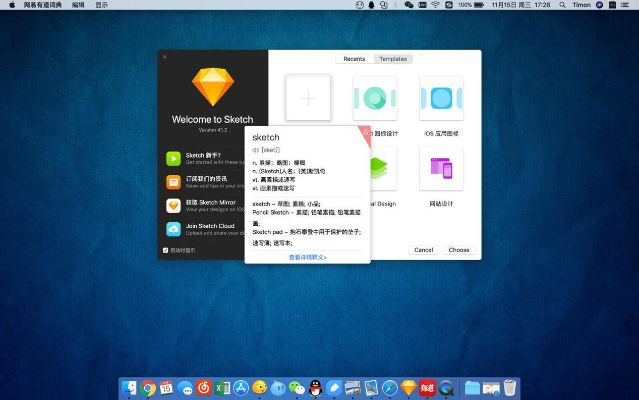The image size is (639, 400).
Task: Click the Siri icon in menu bar
Action: coord(599,5)
